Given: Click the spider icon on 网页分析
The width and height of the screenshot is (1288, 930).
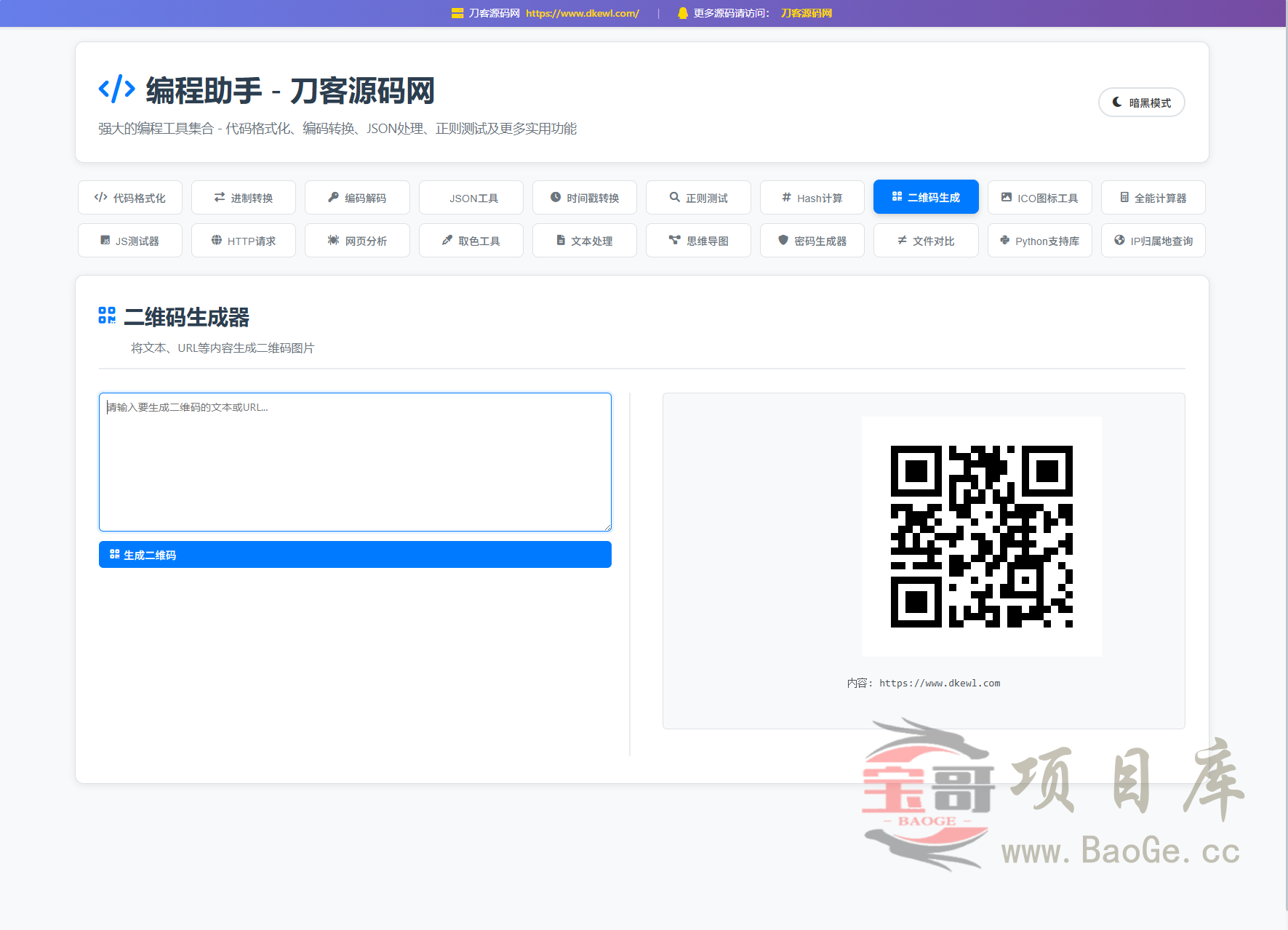Looking at the screenshot, I should coord(333,240).
